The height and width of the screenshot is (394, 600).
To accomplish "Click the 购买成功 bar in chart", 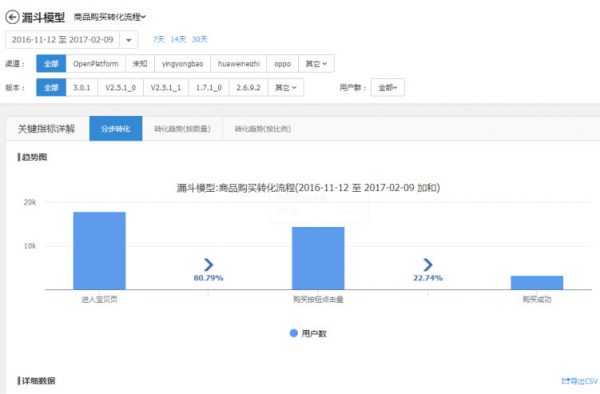I will [537, 283].
